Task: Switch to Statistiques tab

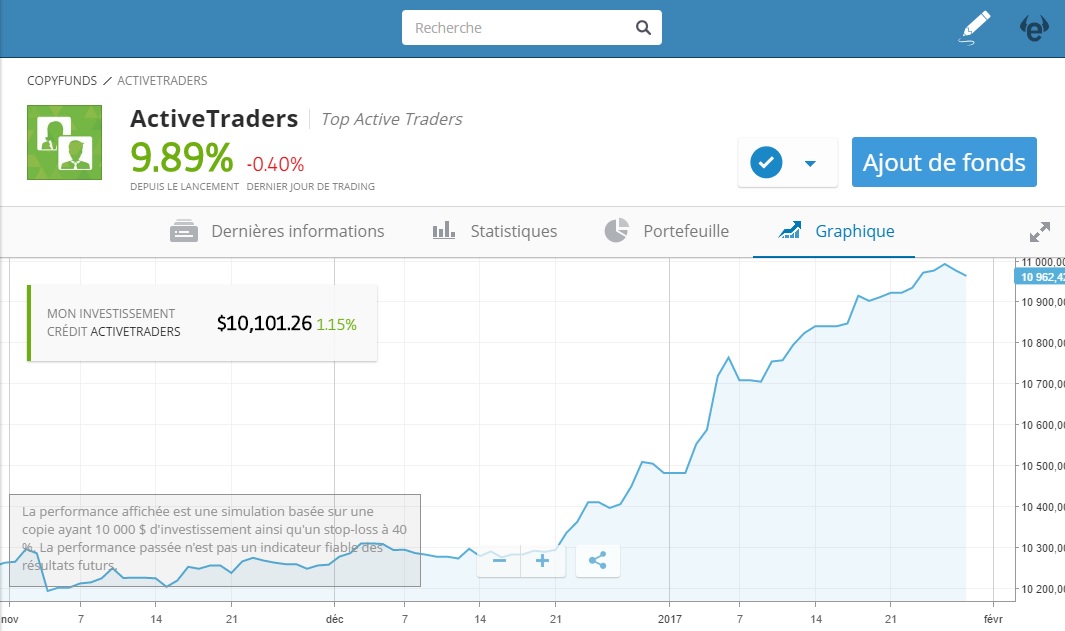Action: point(495,231)
